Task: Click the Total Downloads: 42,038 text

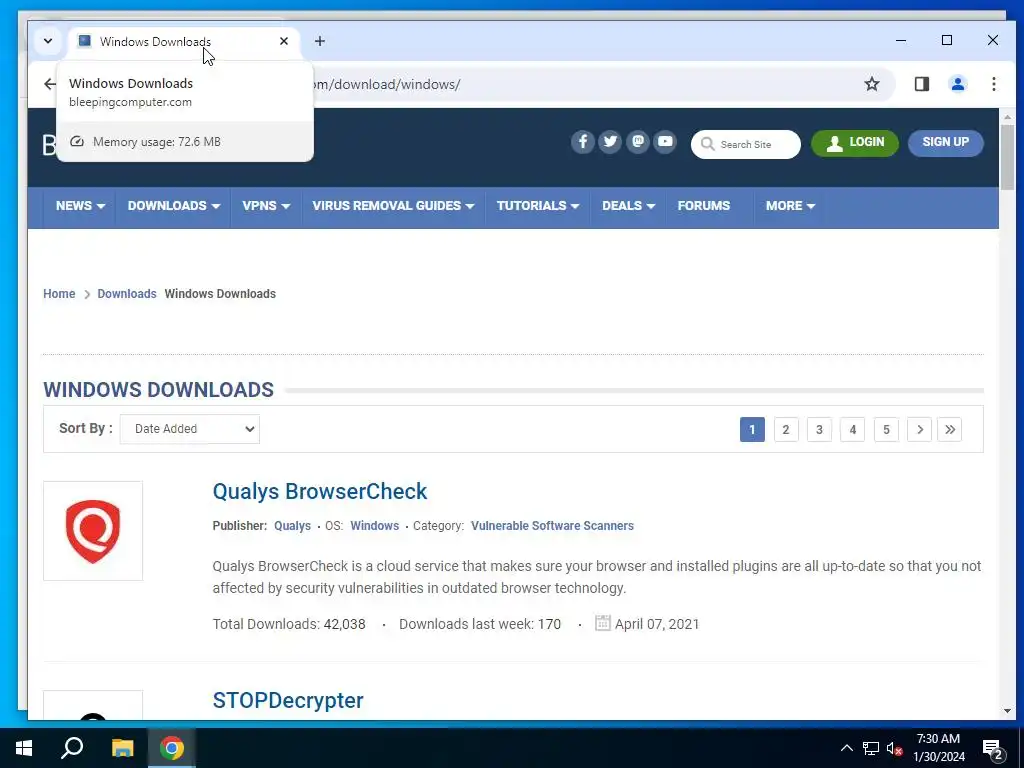Action: tap(289, 624)
